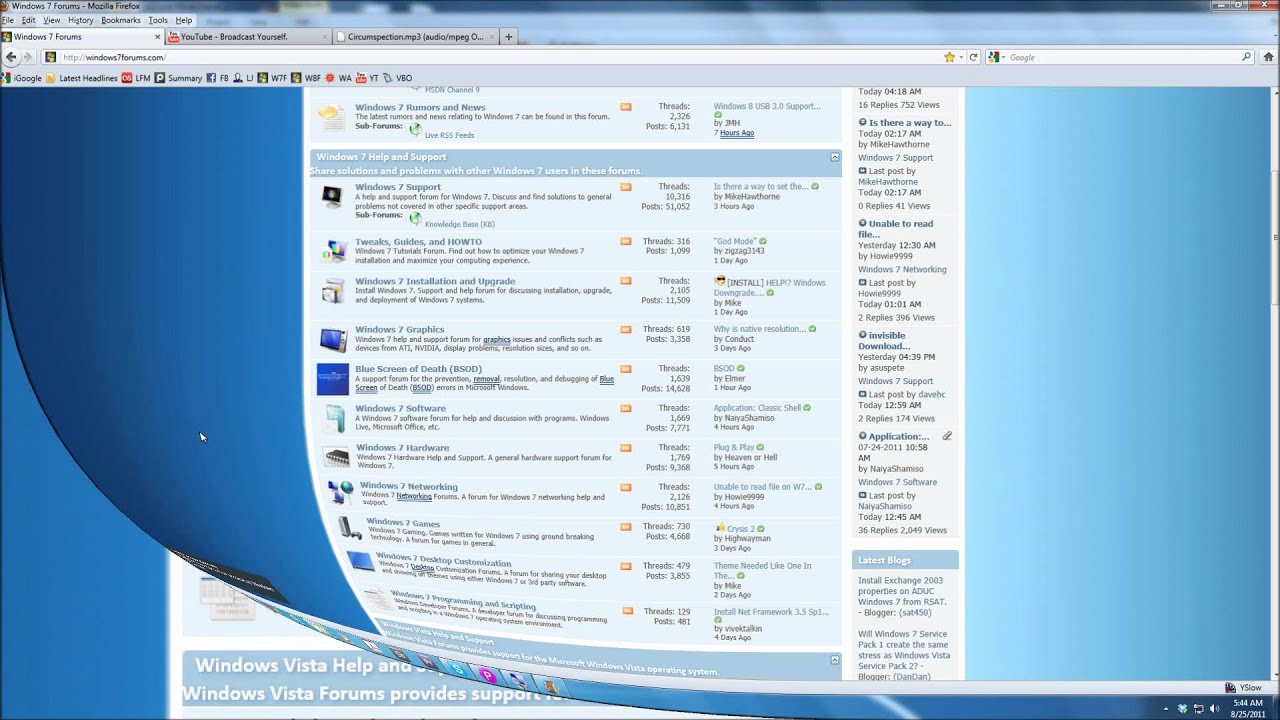Open the Windows 7 Software forum

pyautogui.click(x=400, y=408)
